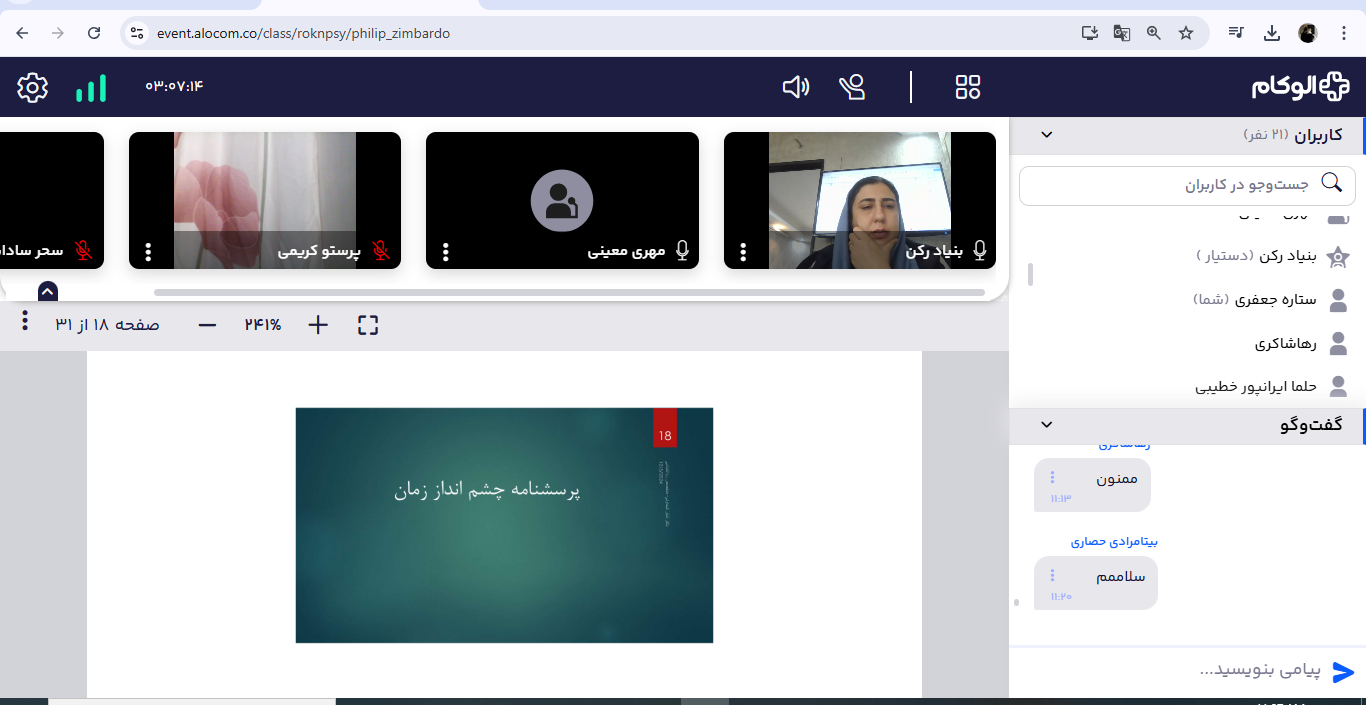The image size is (1366, 705).
Task: Open three-dot menu on بنیاد رکن tile
Action: (x=743, y=252)
